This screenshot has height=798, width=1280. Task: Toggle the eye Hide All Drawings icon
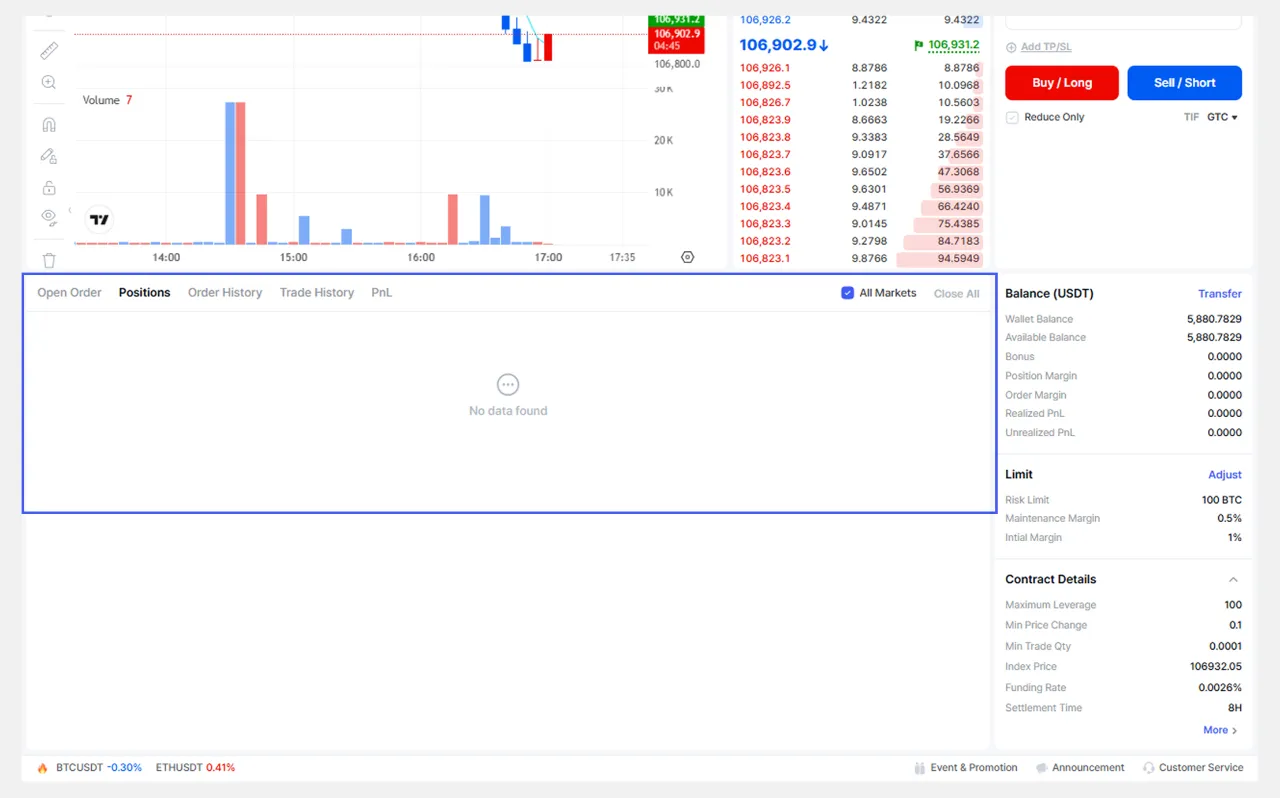(x=48, y=217)
